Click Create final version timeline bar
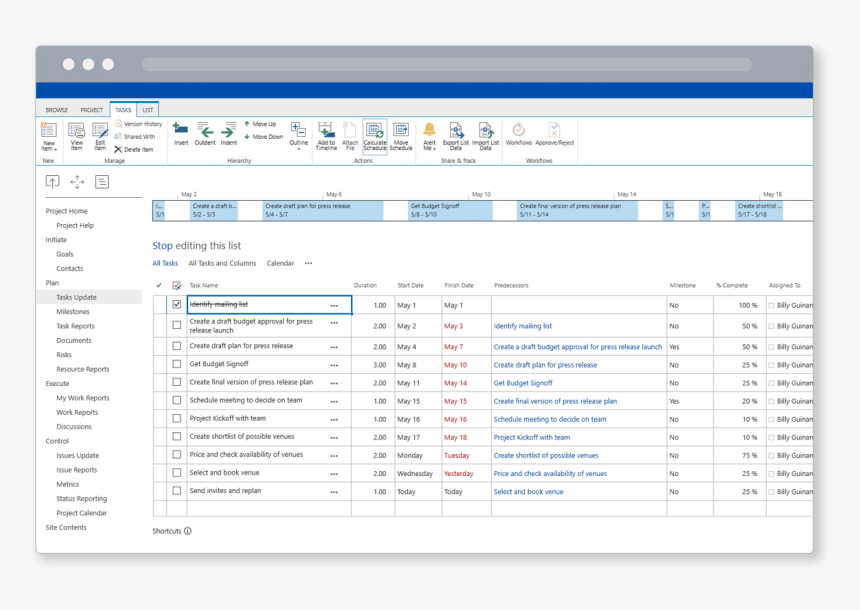This screenshot has width=860, height=610. tap(578, 210)
